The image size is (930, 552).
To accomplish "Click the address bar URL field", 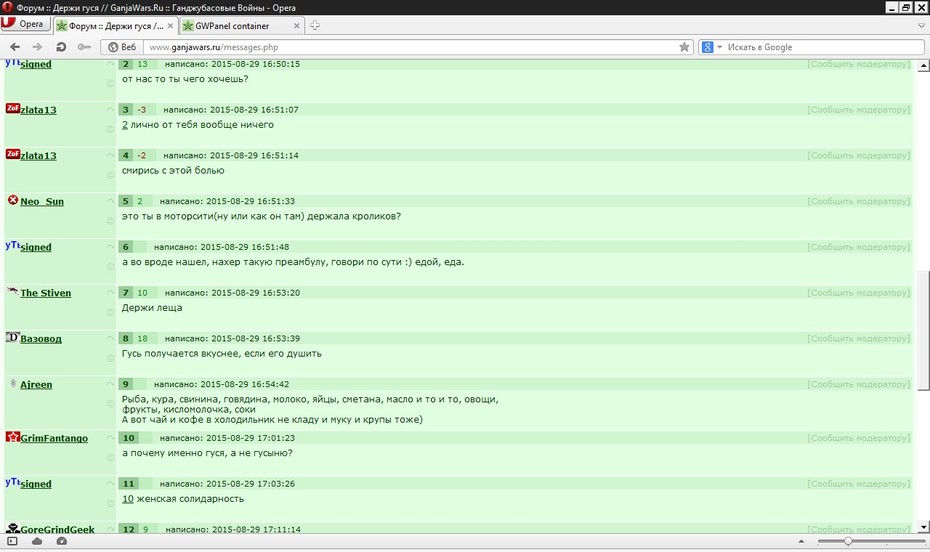I will point(412,47).
